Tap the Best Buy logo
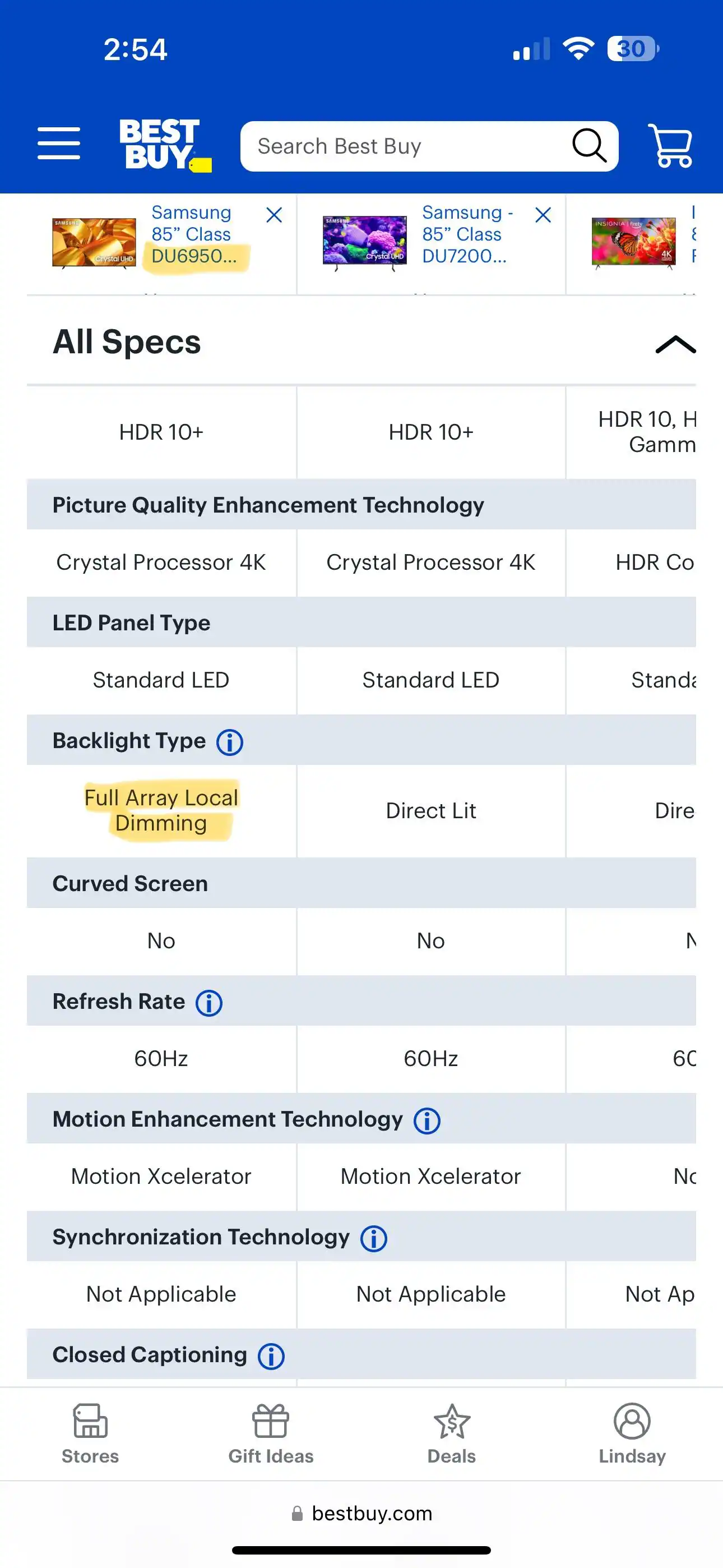Screen dimensions: 723x1568 [164, 145]
